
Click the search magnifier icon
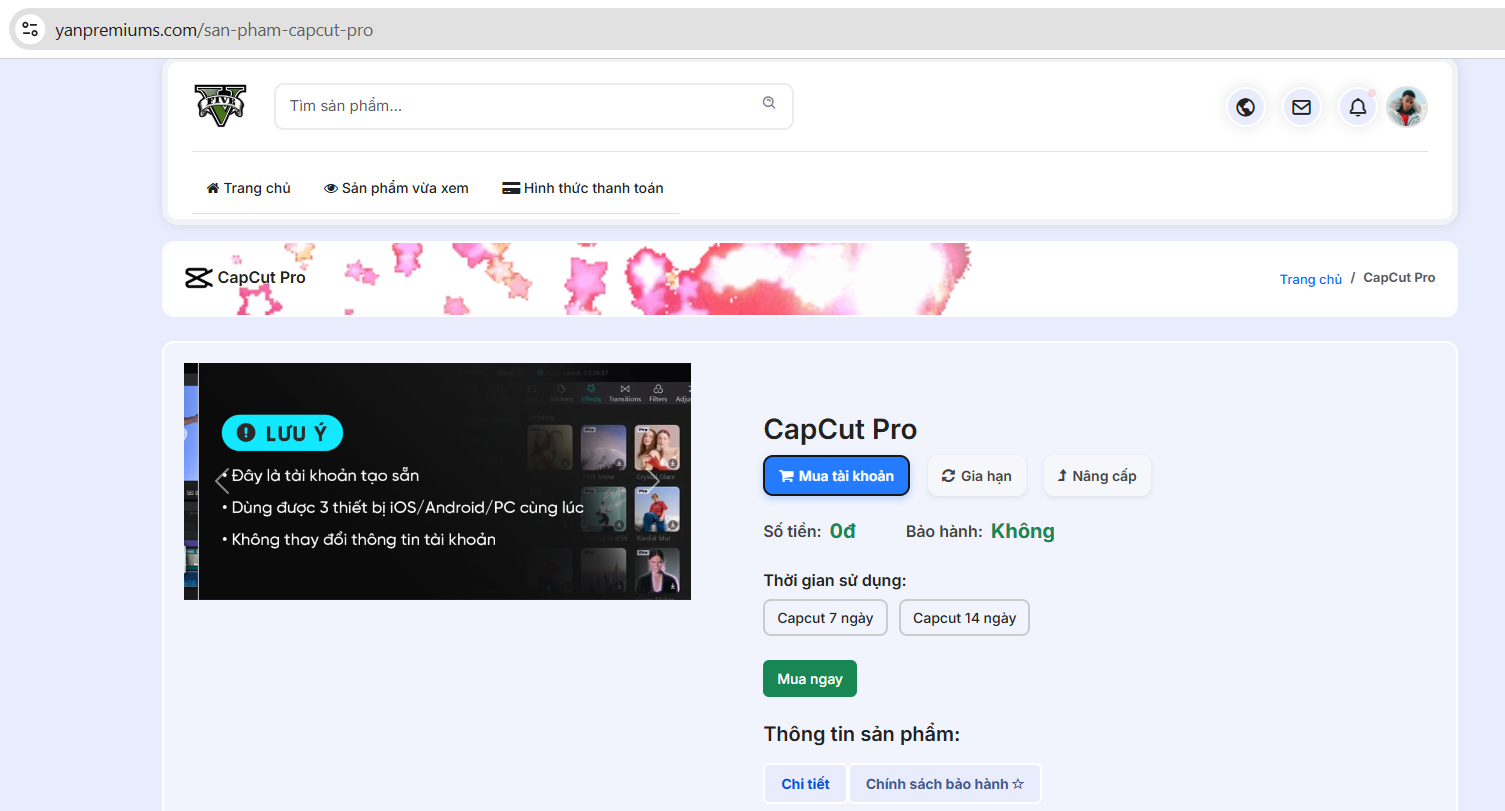(769, 103)
